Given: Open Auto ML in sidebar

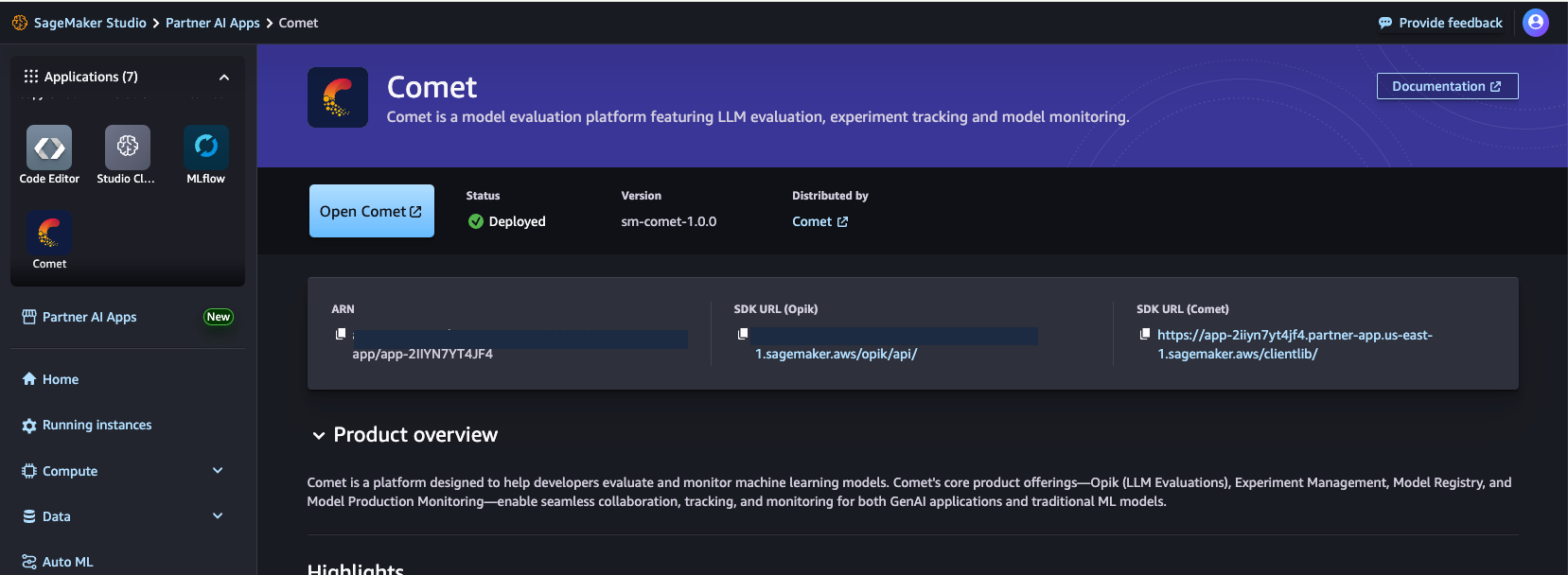Looking at the screenshot, I should coord(68,562).
